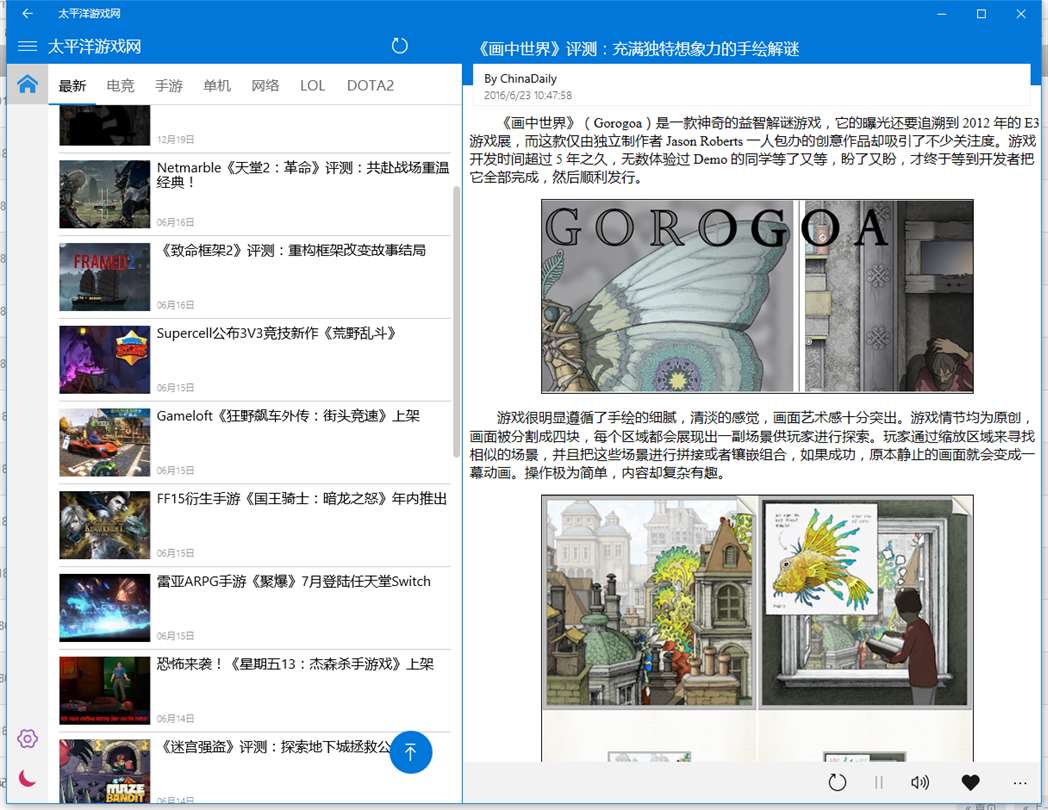Open 雷亚ARPG手游《聚爆》article
Viewport: 1048px width, 810px height.
[255, 608]
